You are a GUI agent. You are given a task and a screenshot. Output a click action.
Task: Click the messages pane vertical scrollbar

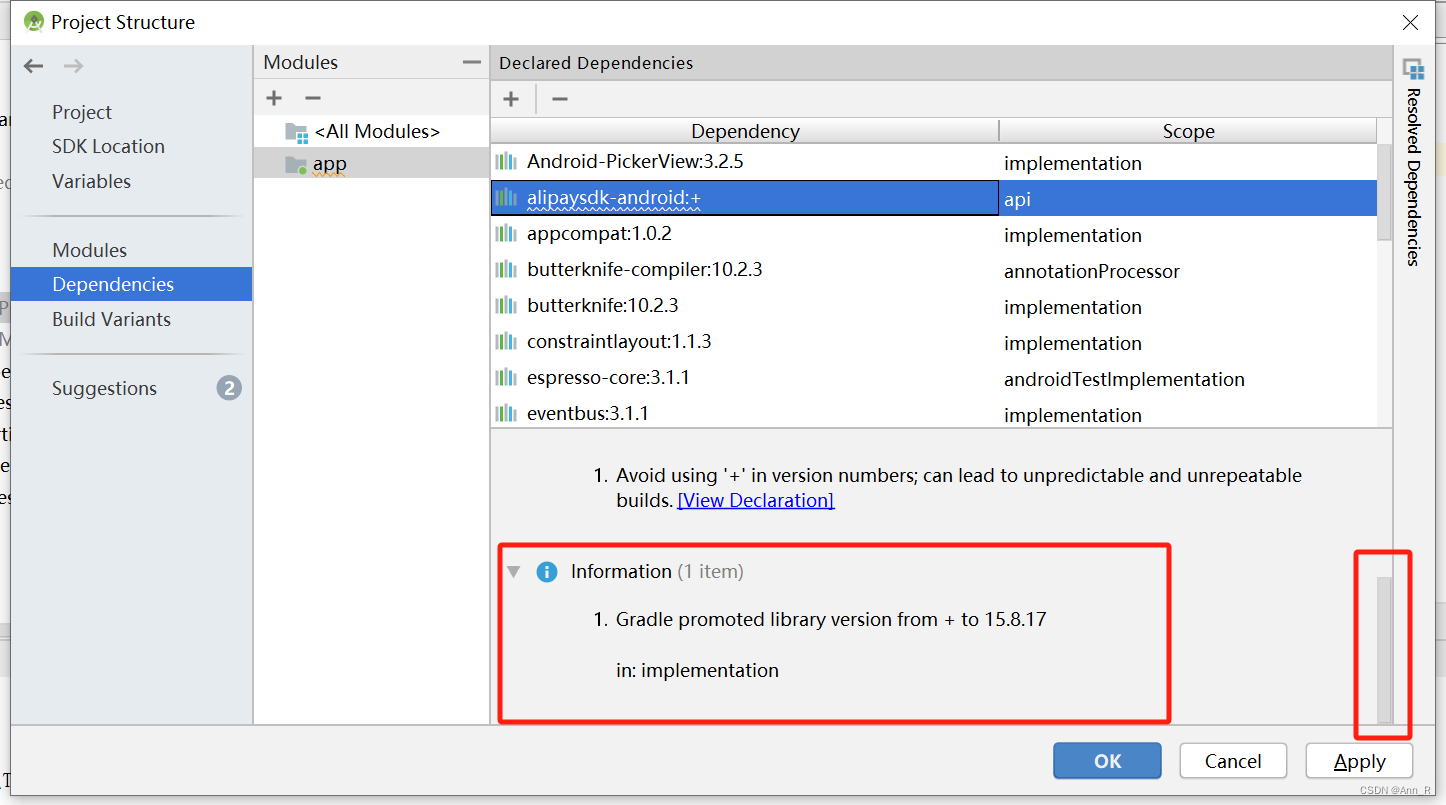point(1384,649)
